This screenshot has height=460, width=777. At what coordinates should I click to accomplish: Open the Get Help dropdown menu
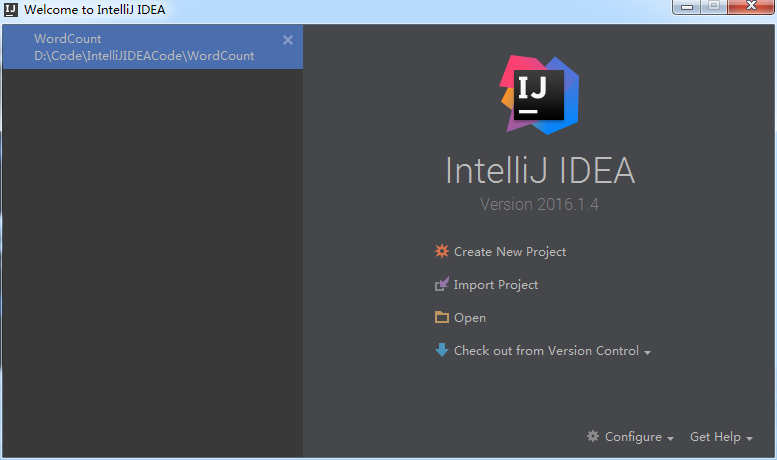click(721, 437)
